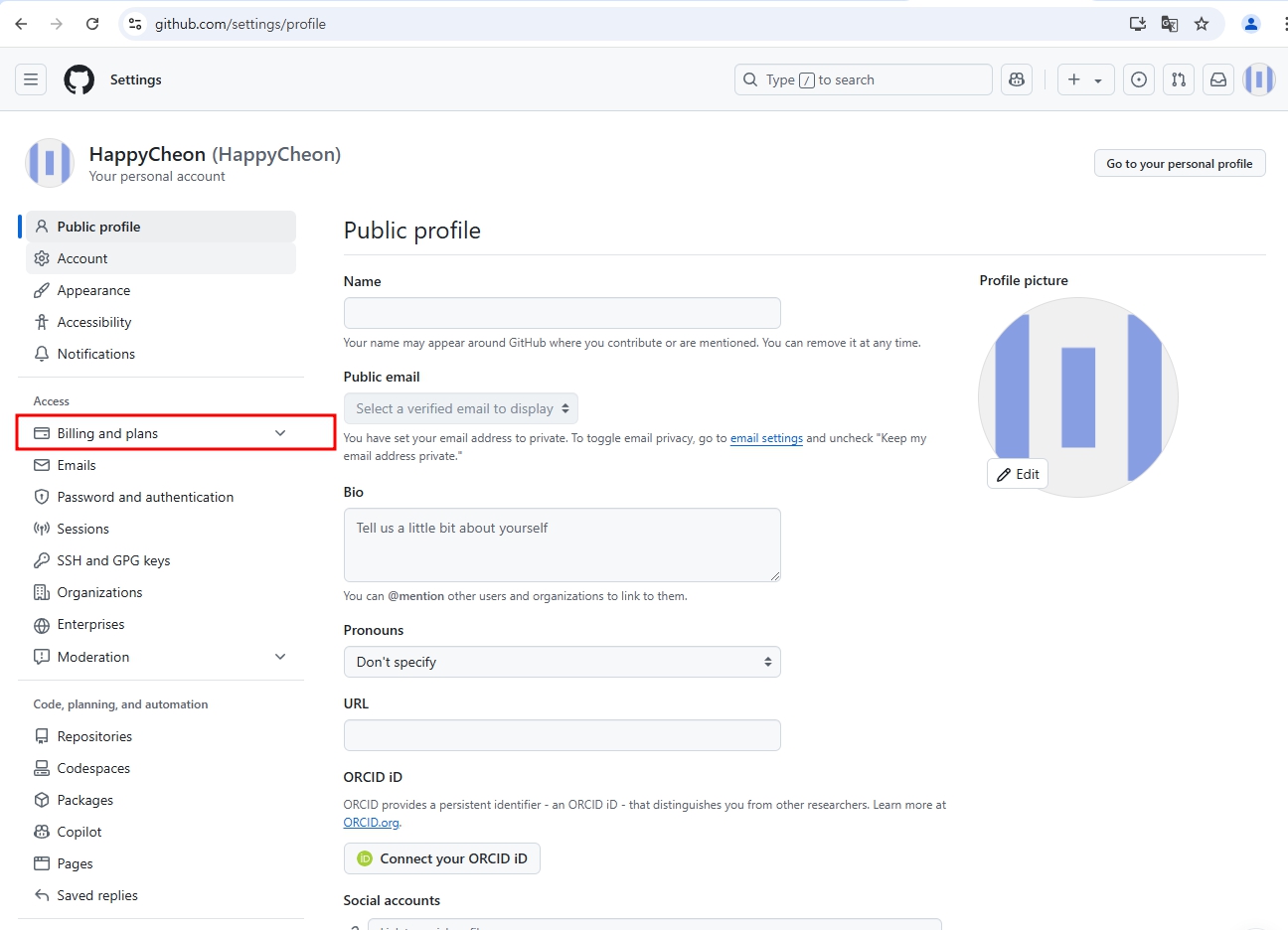Click the browser back arrow
The height and width of the screenshot is (930, 1288).
coord(21,24)
